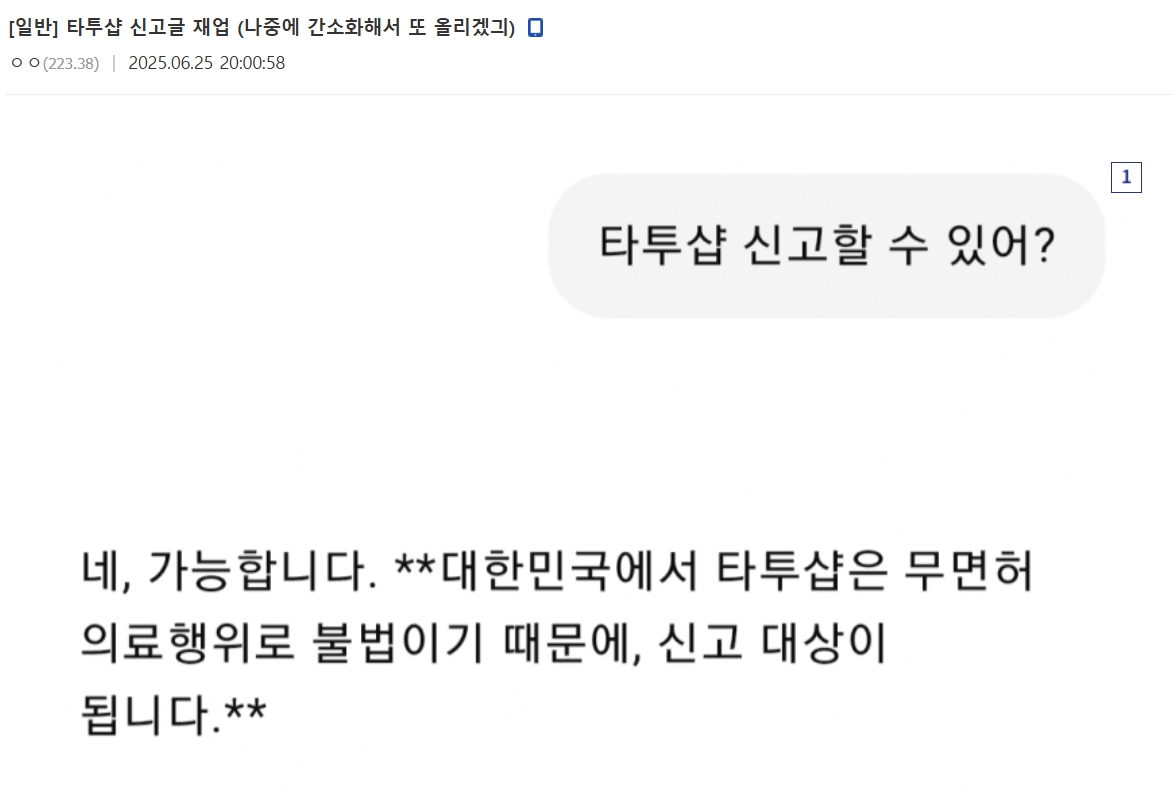
Task: Click the image number badge labeled 1
Action: [1126, 177]
